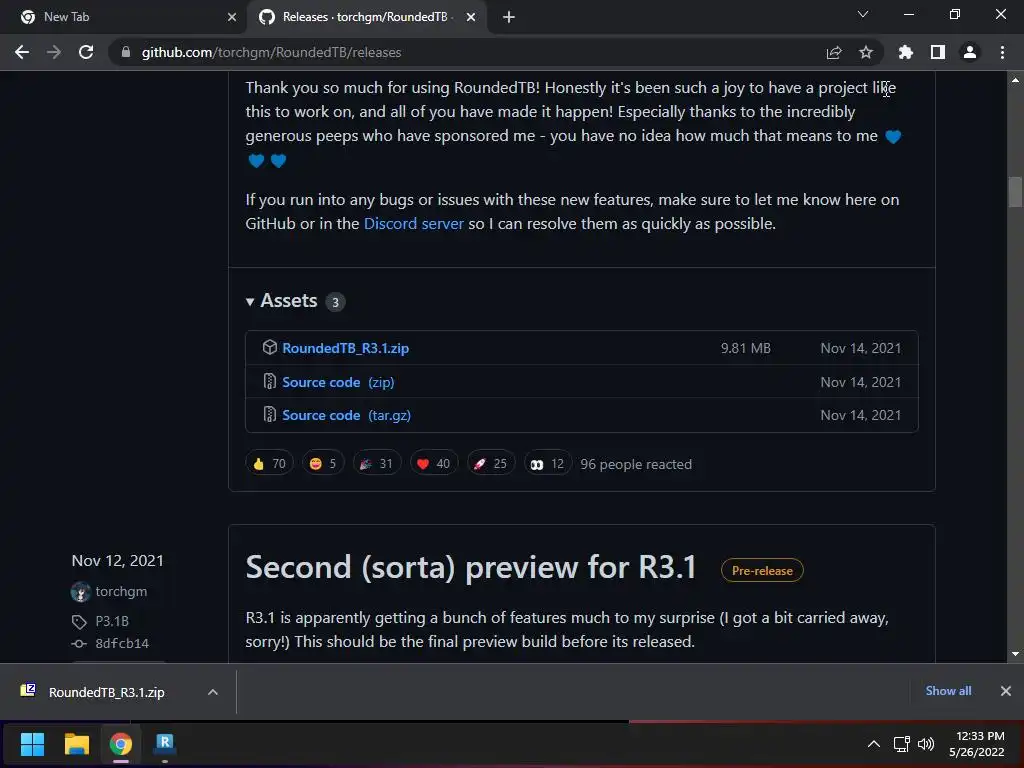The image size is (1024, 768).
Task: Expand the download item options chevron
Action: (212, 692)
